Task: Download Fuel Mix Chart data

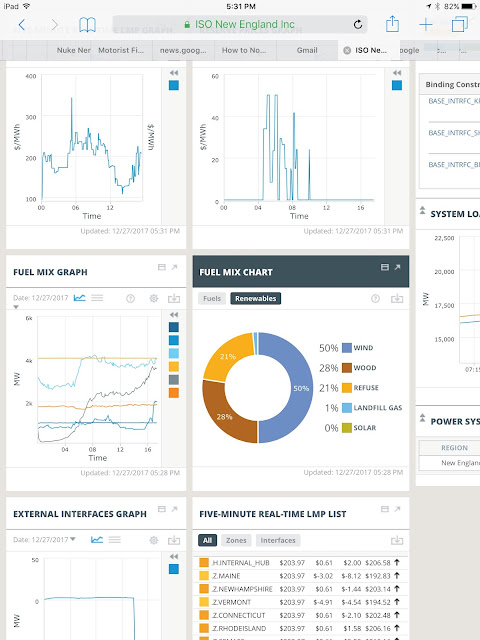Action: click(397, 298)
